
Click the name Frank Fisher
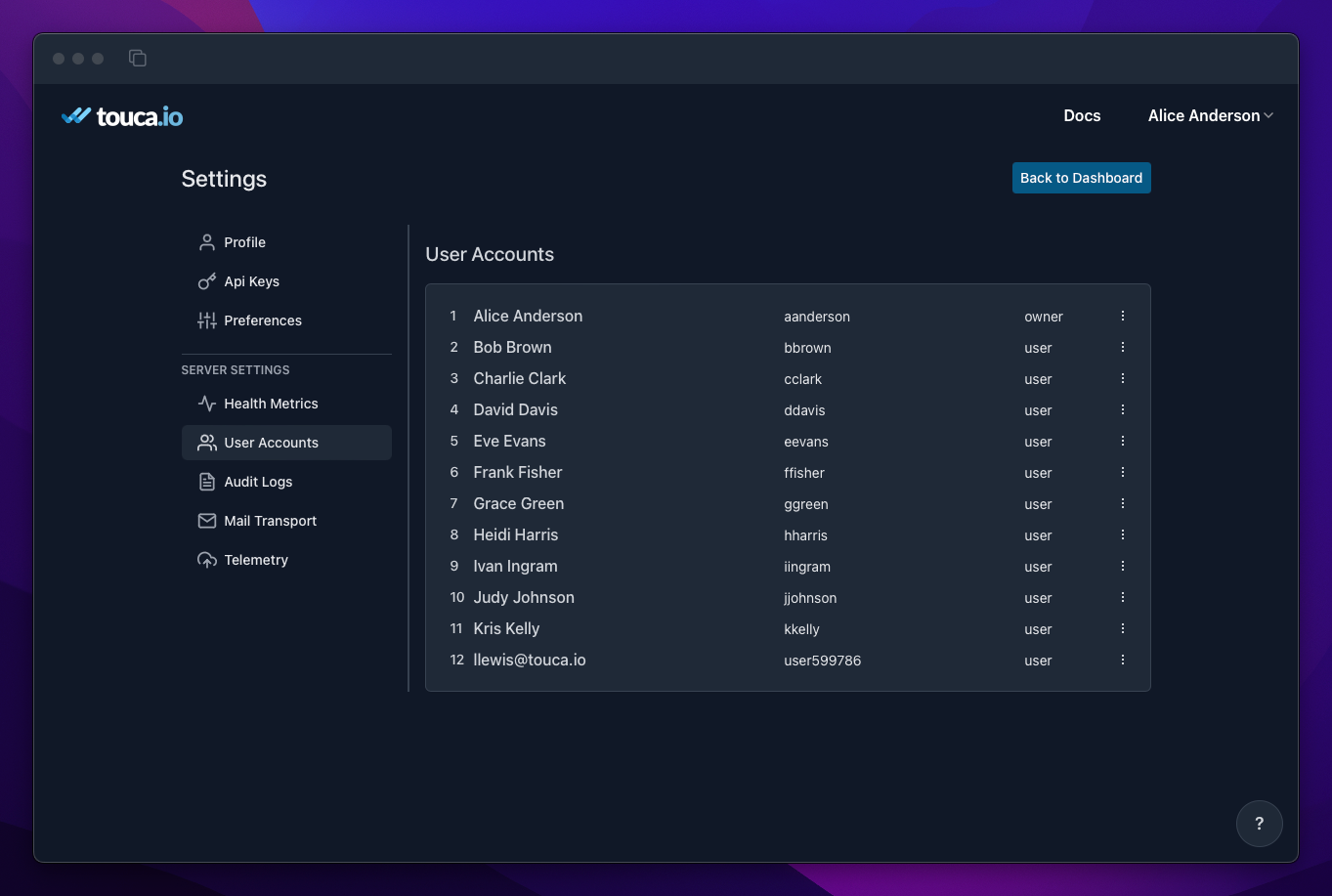518,472
